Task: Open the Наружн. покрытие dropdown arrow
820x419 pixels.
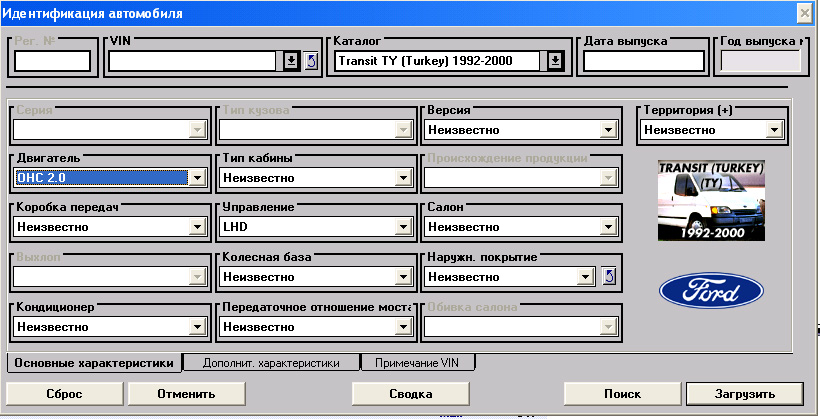Action: click(x=585, y=277)
